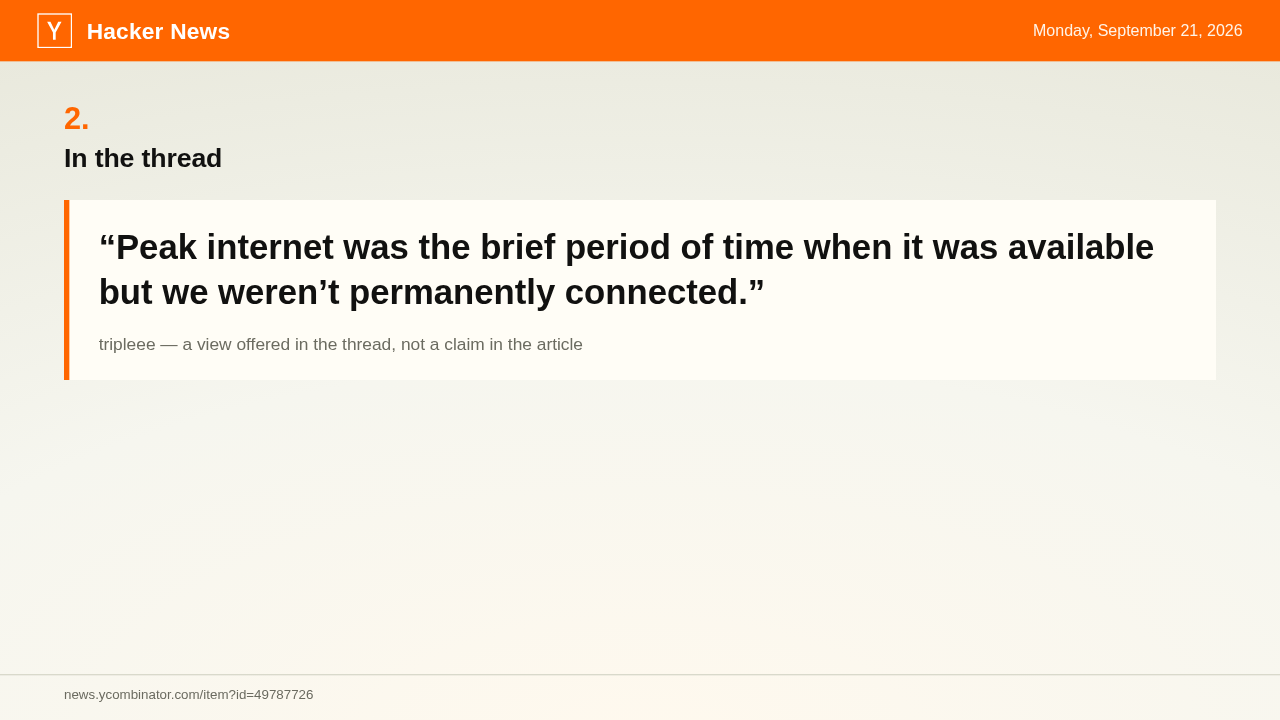Click item id 49787726 in footer URL
This screenshot has width=1280, height=720.
point(283,695)
